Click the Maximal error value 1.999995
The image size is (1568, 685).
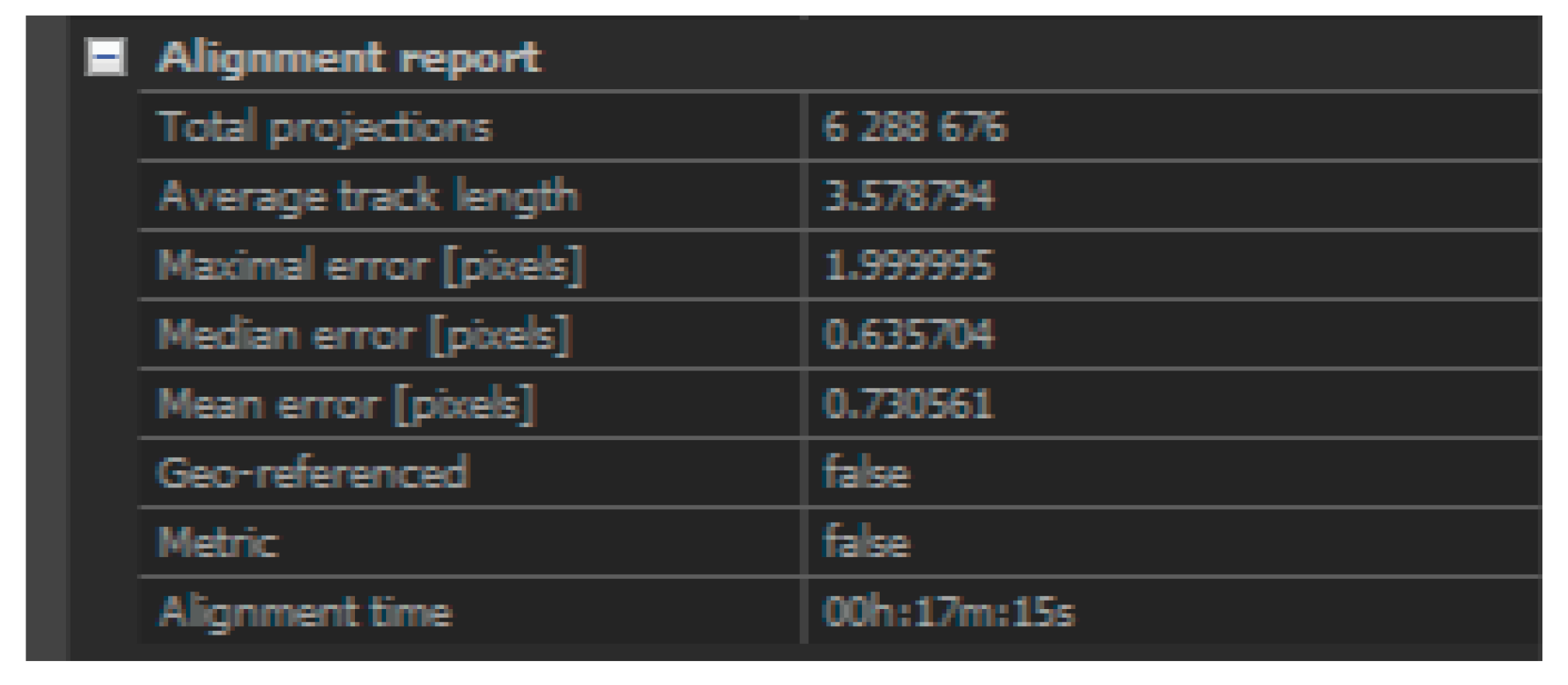pyautogui.click(x=907, y=266)
